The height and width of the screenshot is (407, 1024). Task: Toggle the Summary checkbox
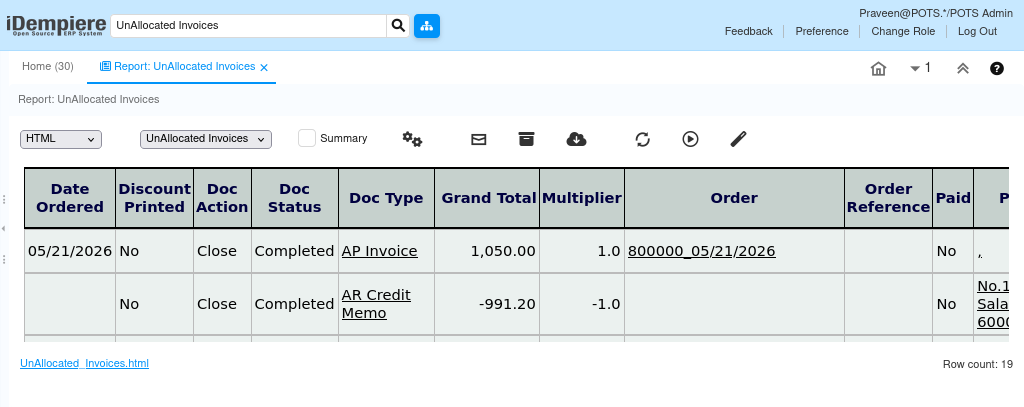coord(307,138)
